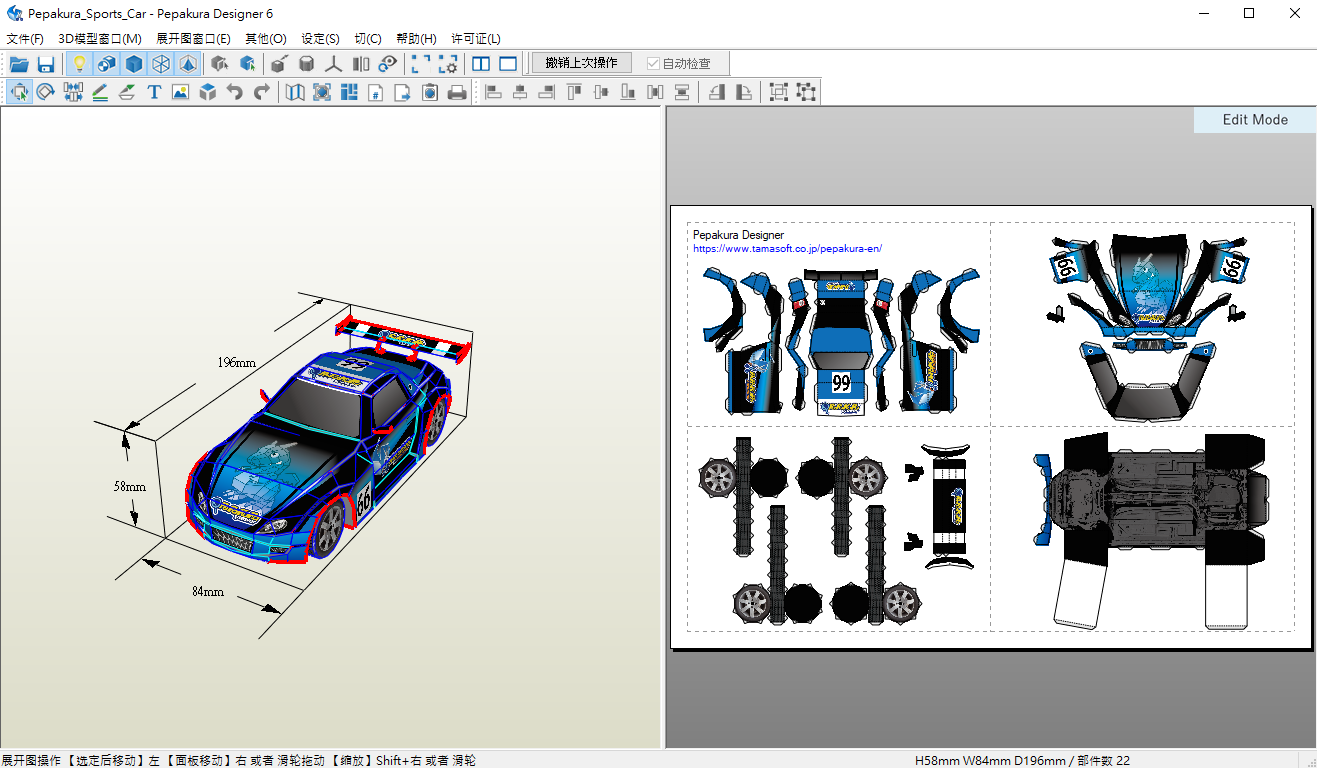This screenshot has height=768, width=1317.
Task: Click the Save floppy disk icon
Action: pyautogui.click(x=46, y=64)
